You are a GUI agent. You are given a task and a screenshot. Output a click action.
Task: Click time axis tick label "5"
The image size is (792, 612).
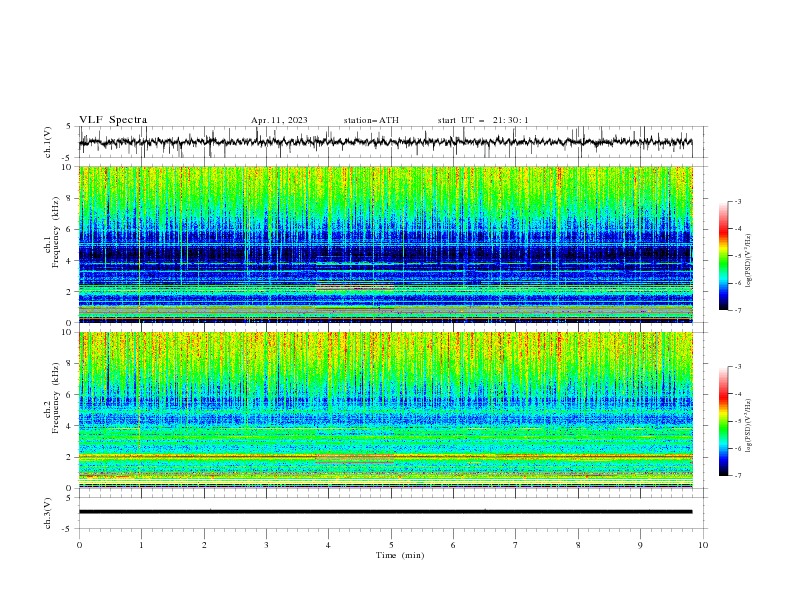tap(391, 545)
